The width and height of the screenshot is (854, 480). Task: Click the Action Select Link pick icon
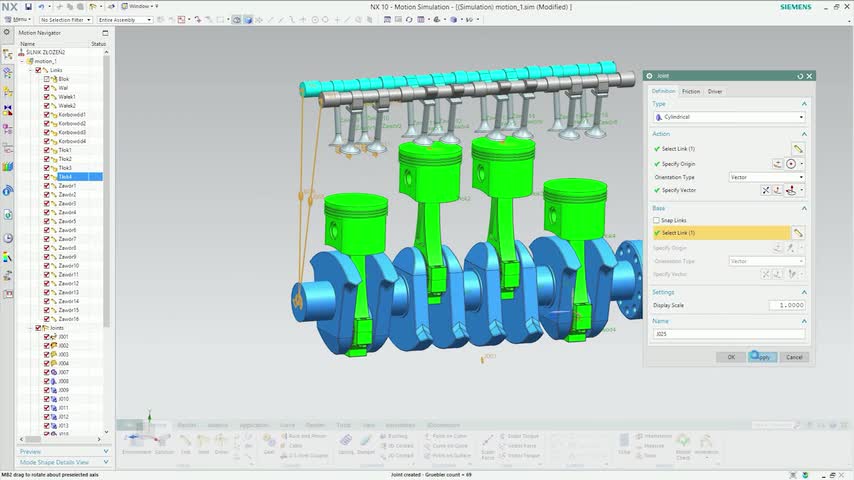click(x=798, y=149)
